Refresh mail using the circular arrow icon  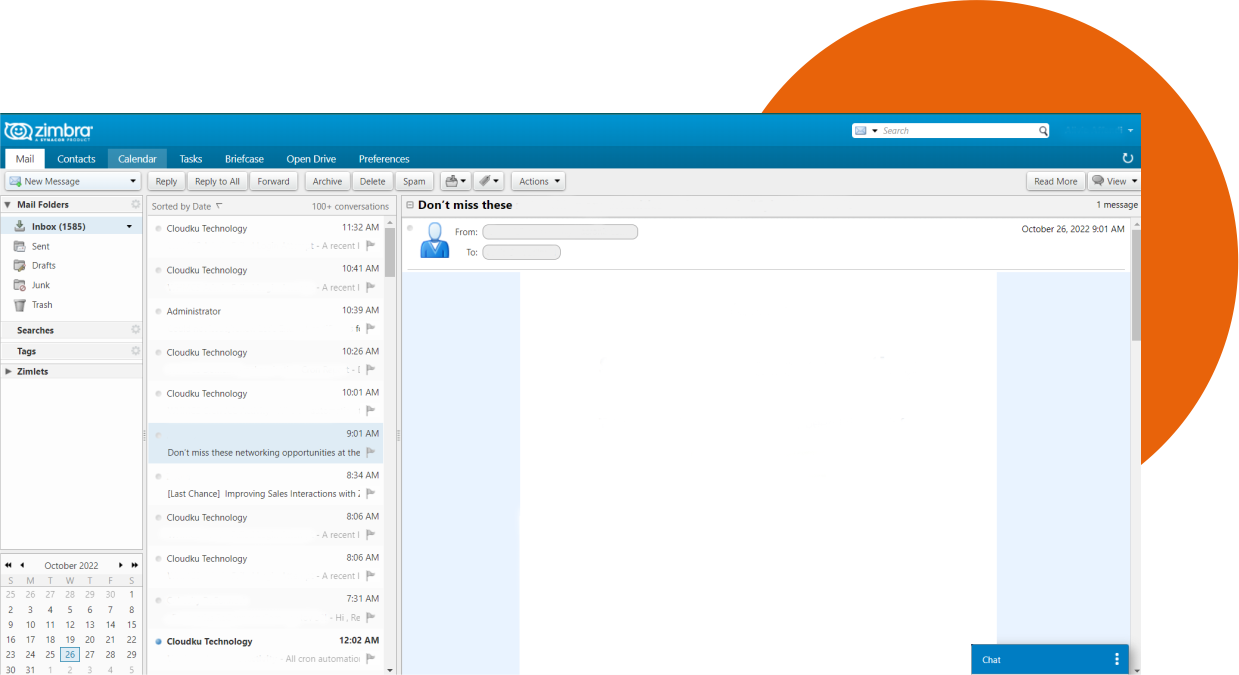click(1128, 158)
